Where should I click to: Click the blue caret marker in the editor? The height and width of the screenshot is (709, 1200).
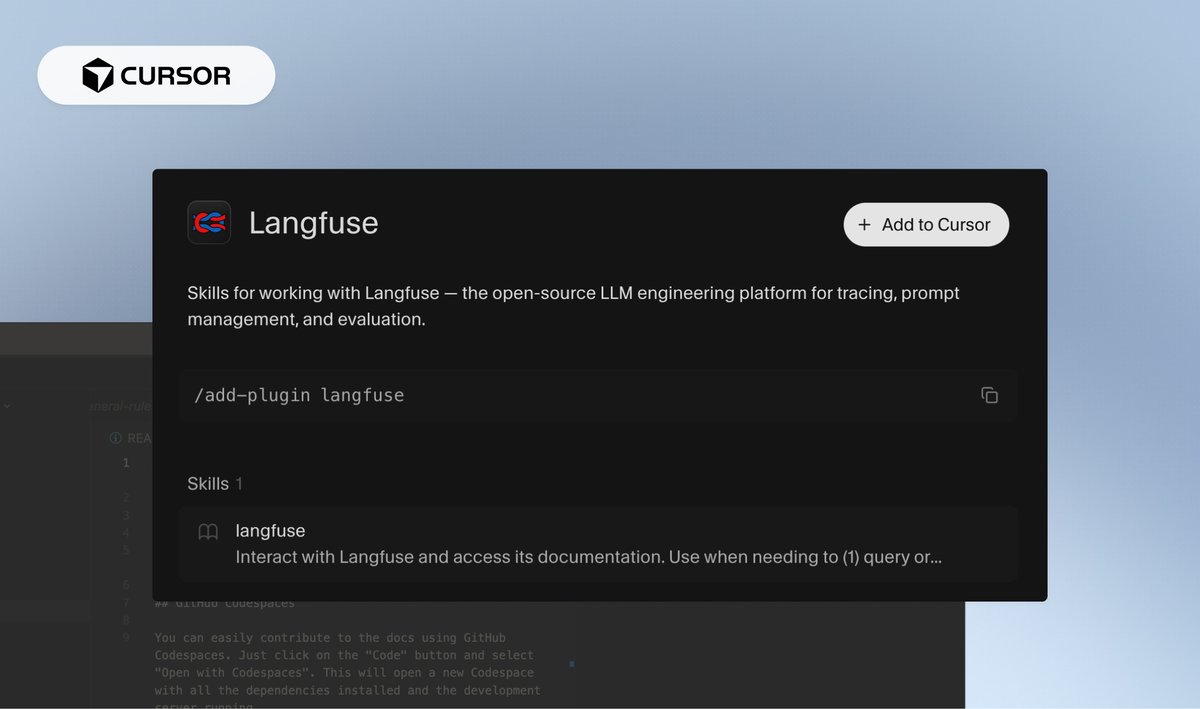click(571, 663)
